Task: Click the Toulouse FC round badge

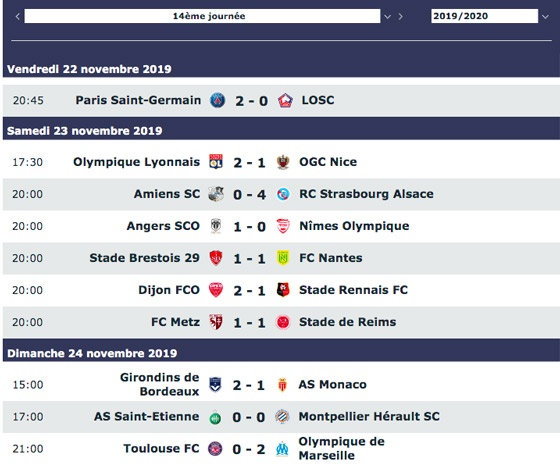Action: point(215,448)
